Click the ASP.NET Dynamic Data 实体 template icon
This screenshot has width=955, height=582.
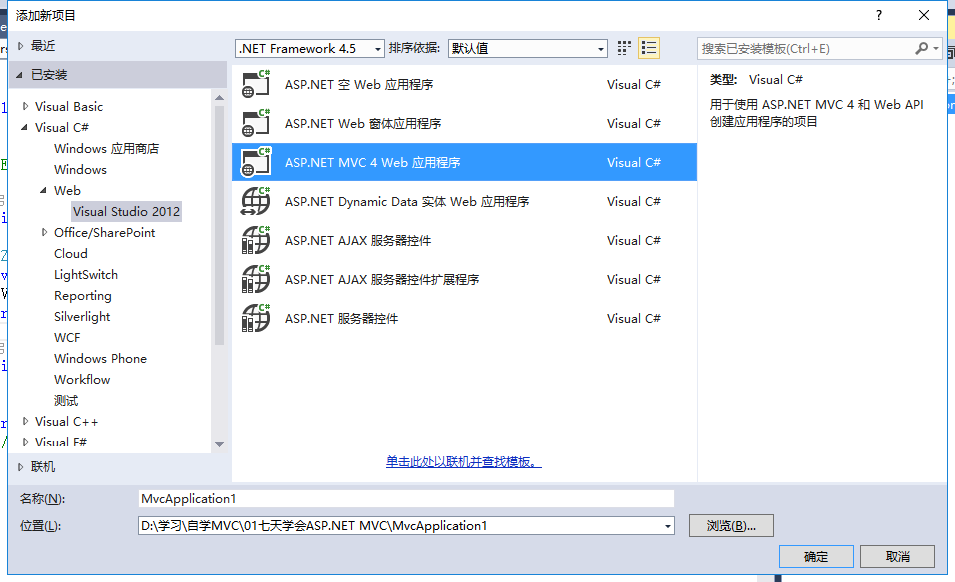tap(256, 201)
